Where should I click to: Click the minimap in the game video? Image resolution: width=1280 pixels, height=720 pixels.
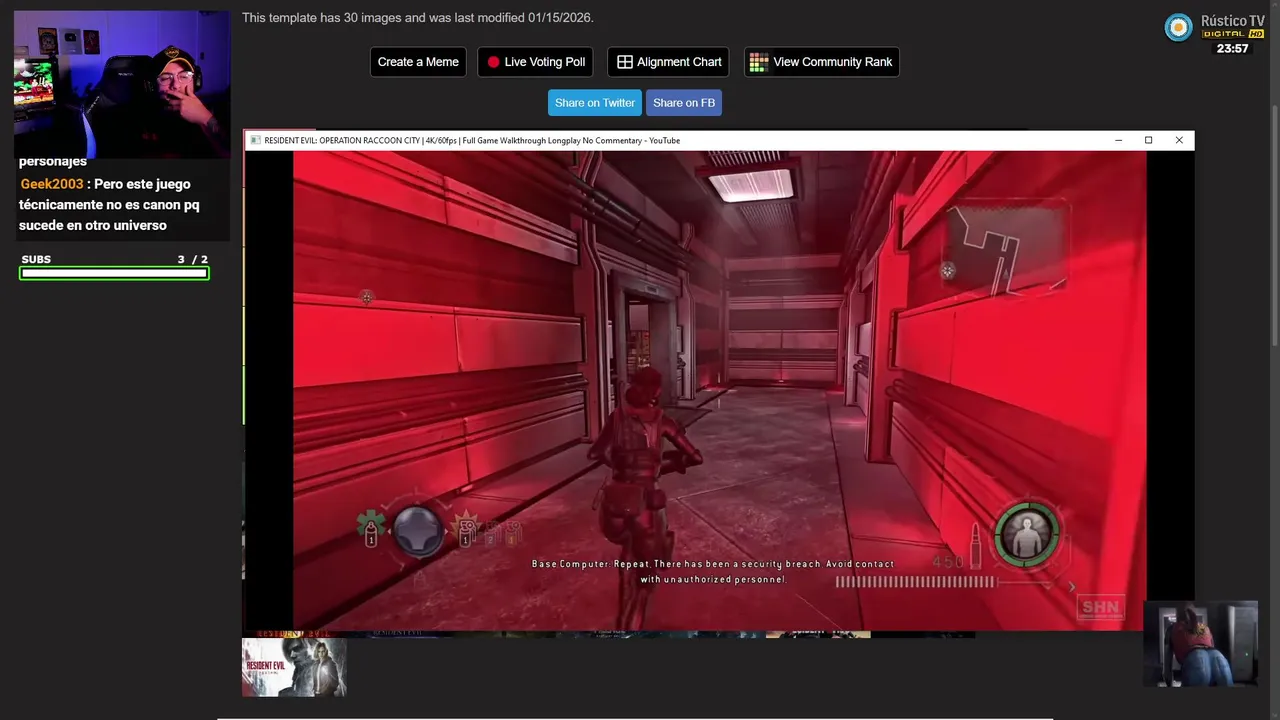pyautogui.click(x=1008, y=248)
